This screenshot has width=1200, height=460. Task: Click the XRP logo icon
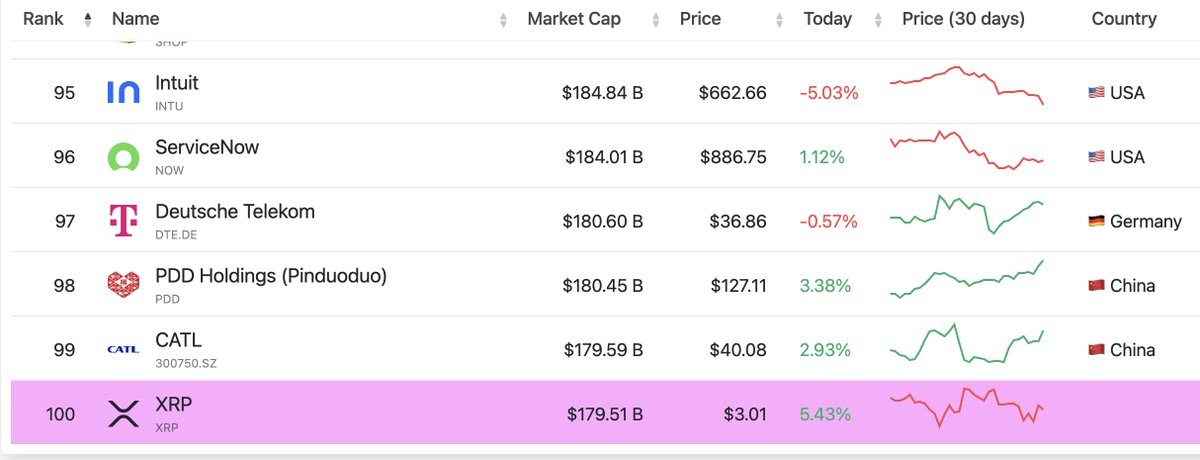click(x=123, y=413)
